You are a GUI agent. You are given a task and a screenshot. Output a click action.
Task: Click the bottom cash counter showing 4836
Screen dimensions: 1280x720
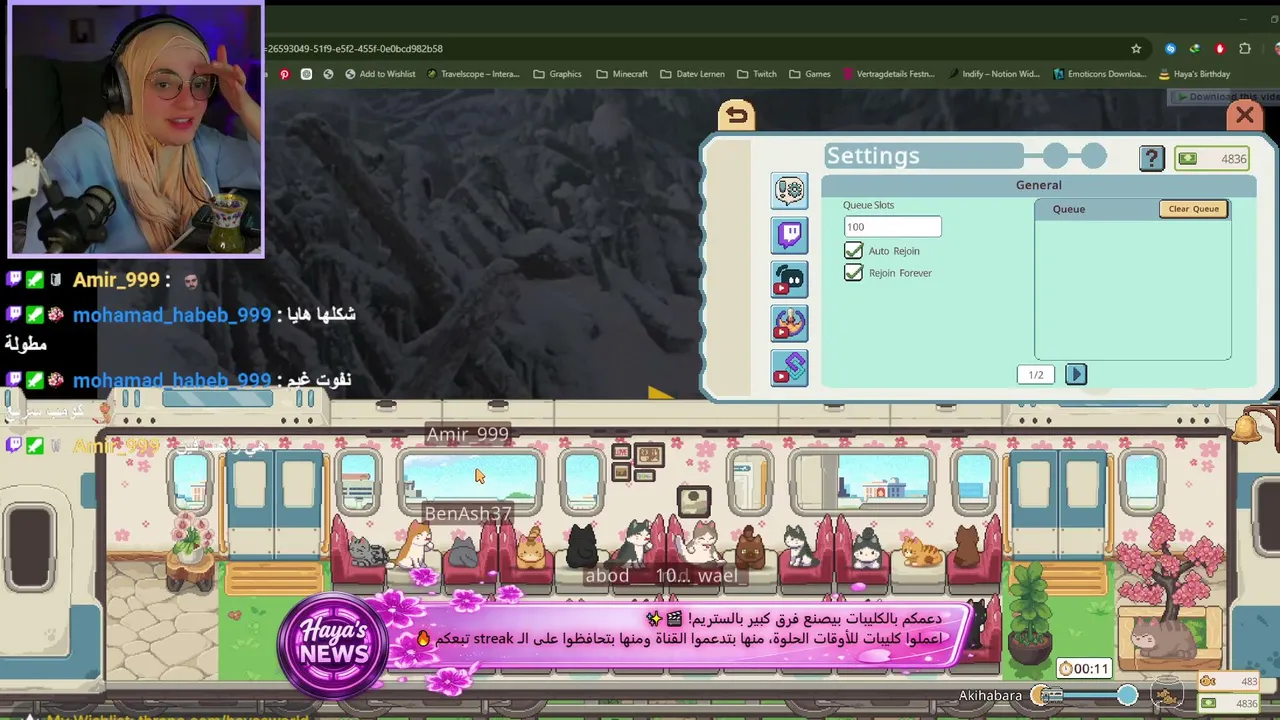[1229, 704]
